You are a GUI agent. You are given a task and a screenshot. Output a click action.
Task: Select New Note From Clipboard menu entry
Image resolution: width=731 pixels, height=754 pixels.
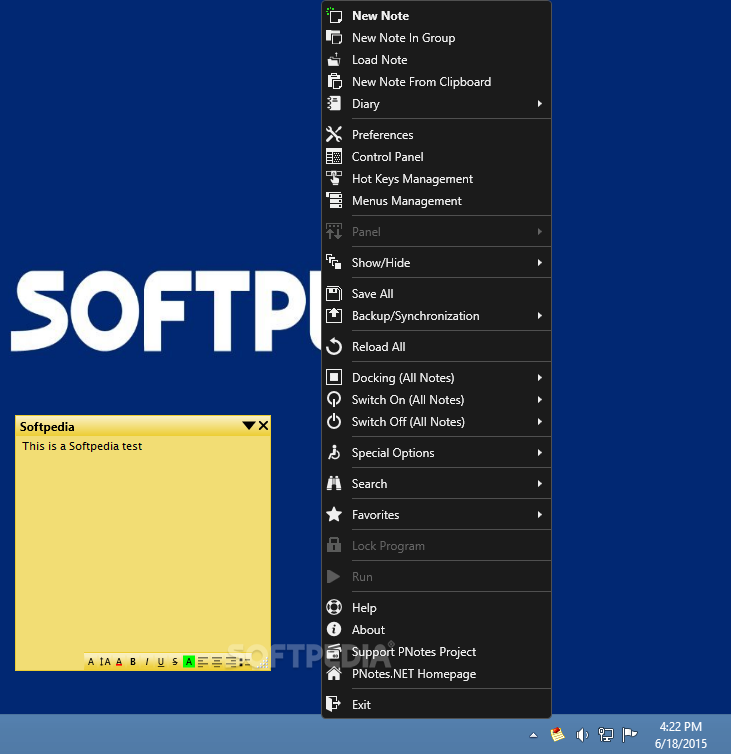click(436, 82)
